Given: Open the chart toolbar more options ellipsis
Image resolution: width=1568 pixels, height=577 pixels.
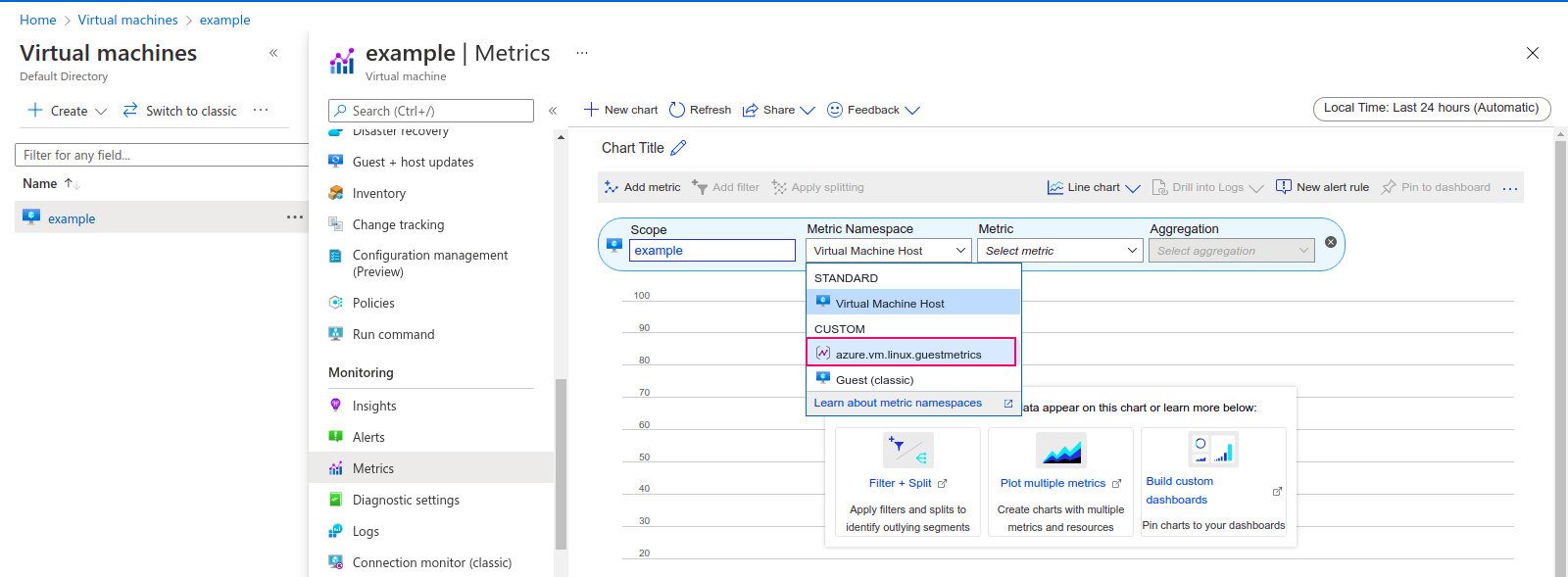Looking at the screenshot, I should [1510, 188].
